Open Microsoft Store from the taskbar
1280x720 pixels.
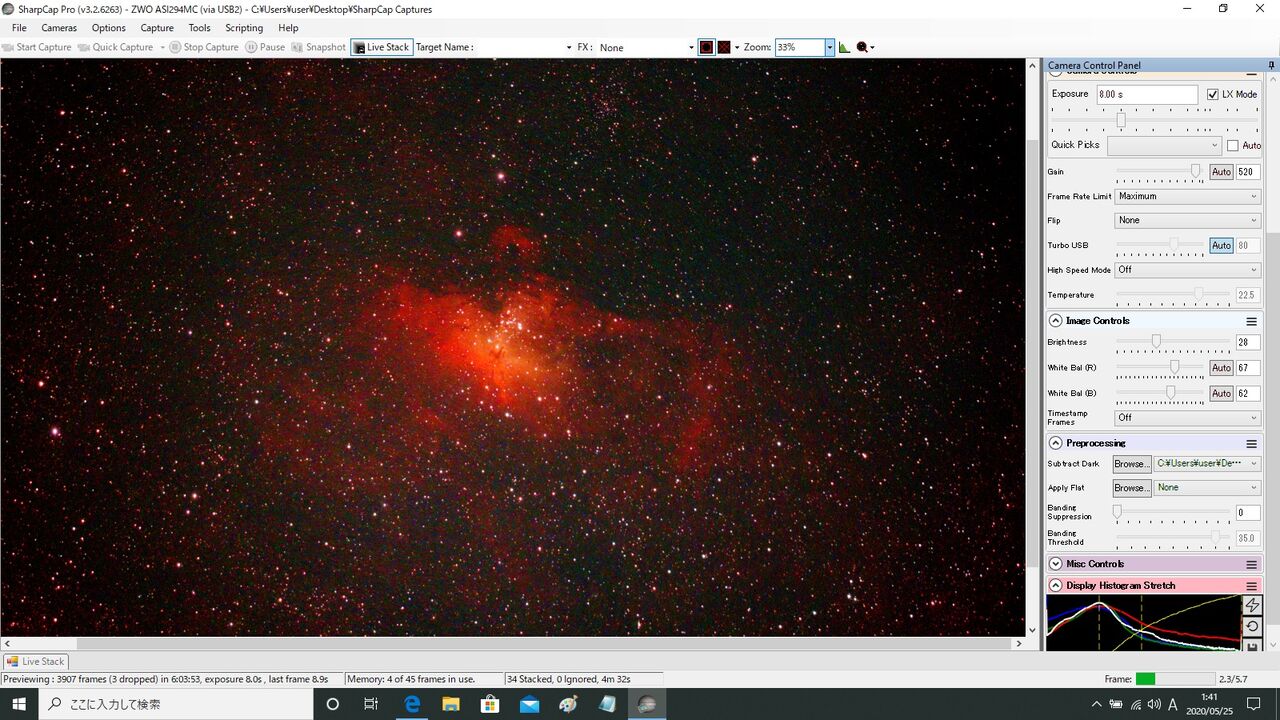coord(490,704)
